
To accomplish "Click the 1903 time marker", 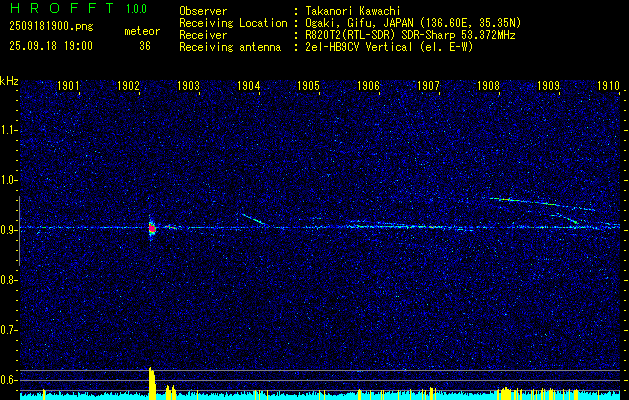I will tap(188, 86).
